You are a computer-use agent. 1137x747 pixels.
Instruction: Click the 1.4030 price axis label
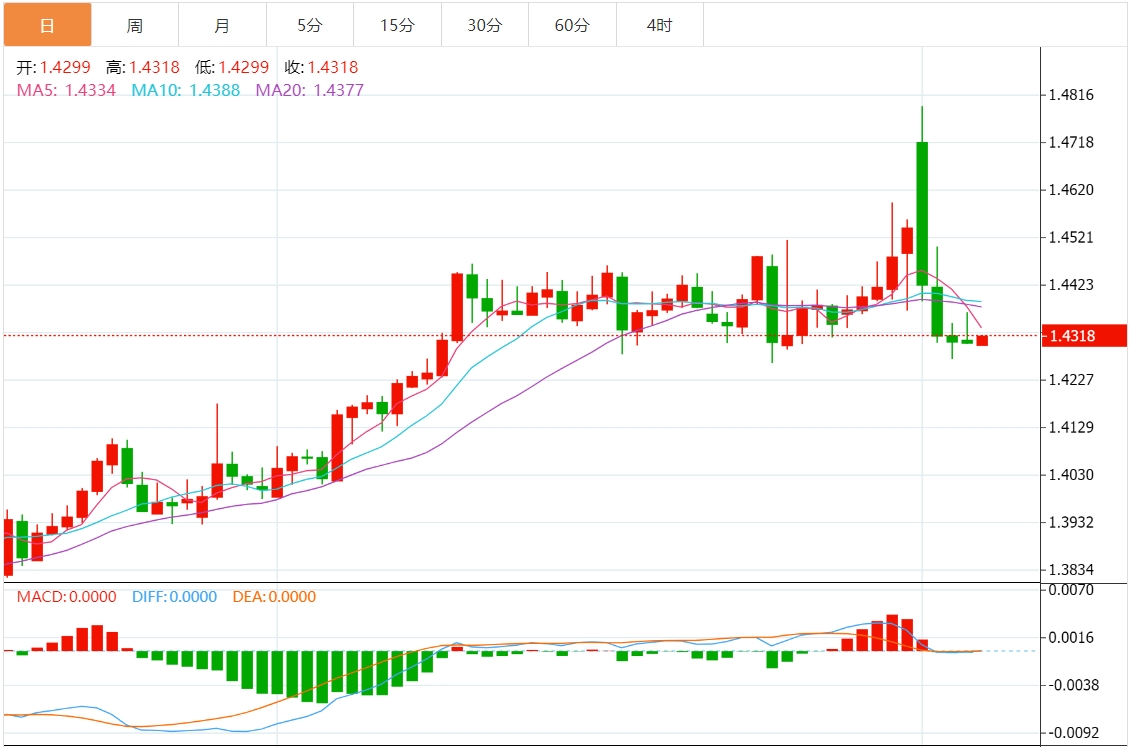tap(1071, 475)
